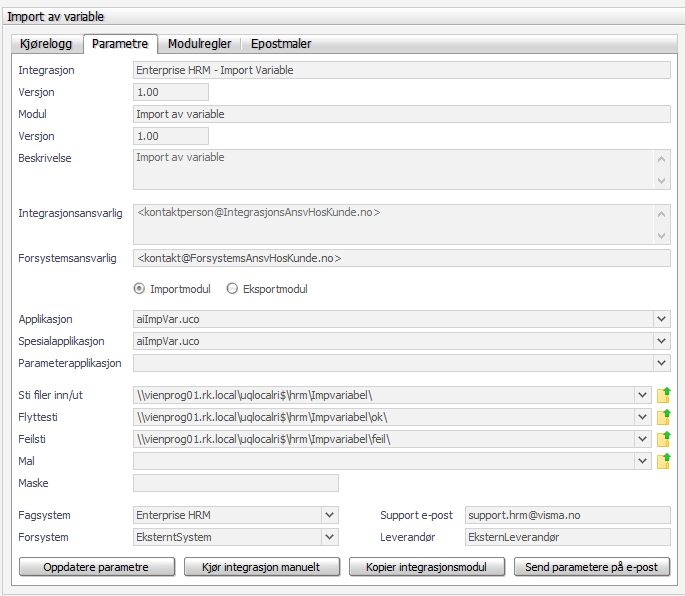
Task: Click the Import av variable window title
Action: click(x=55, y=17)
